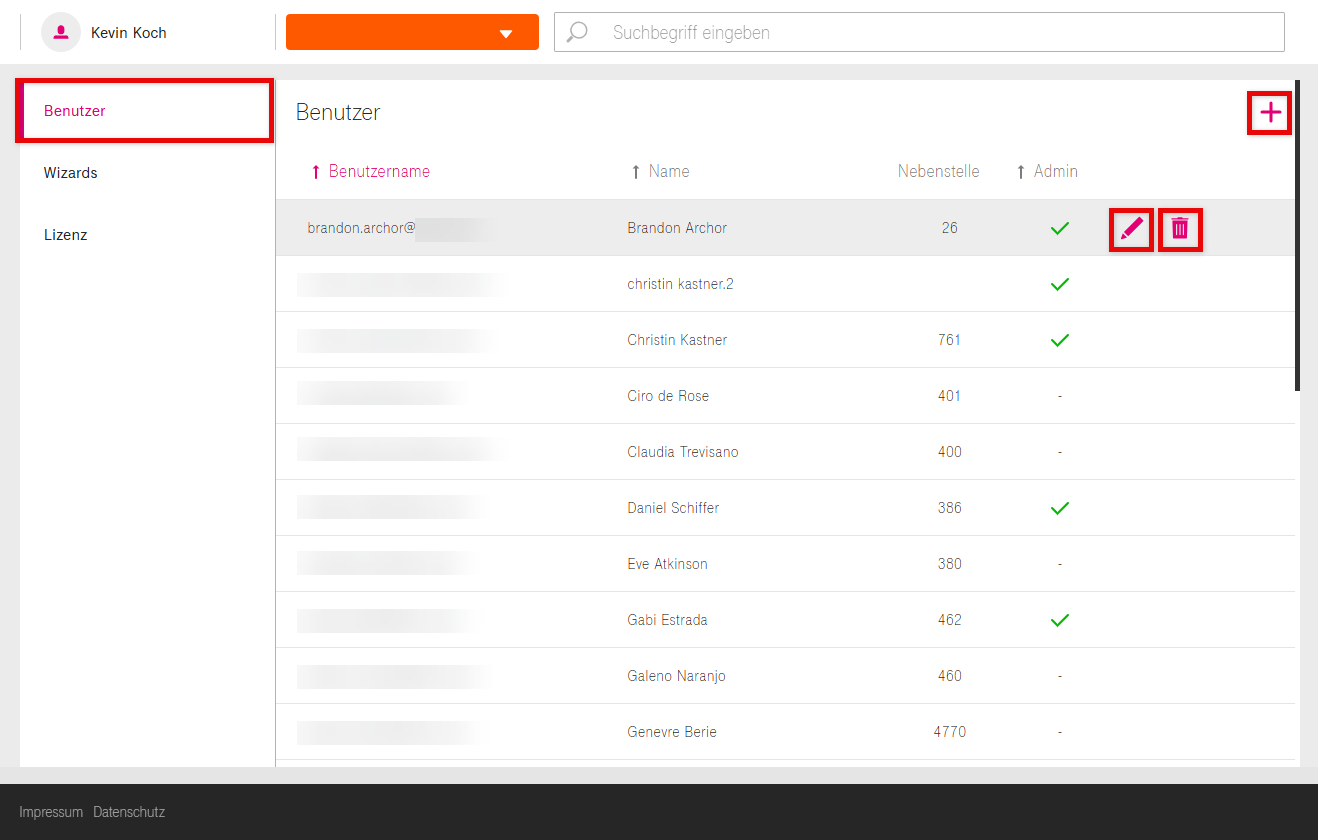Open the Benutzer section in the sidebar
1318x840 pixels.
click(75, 111)
